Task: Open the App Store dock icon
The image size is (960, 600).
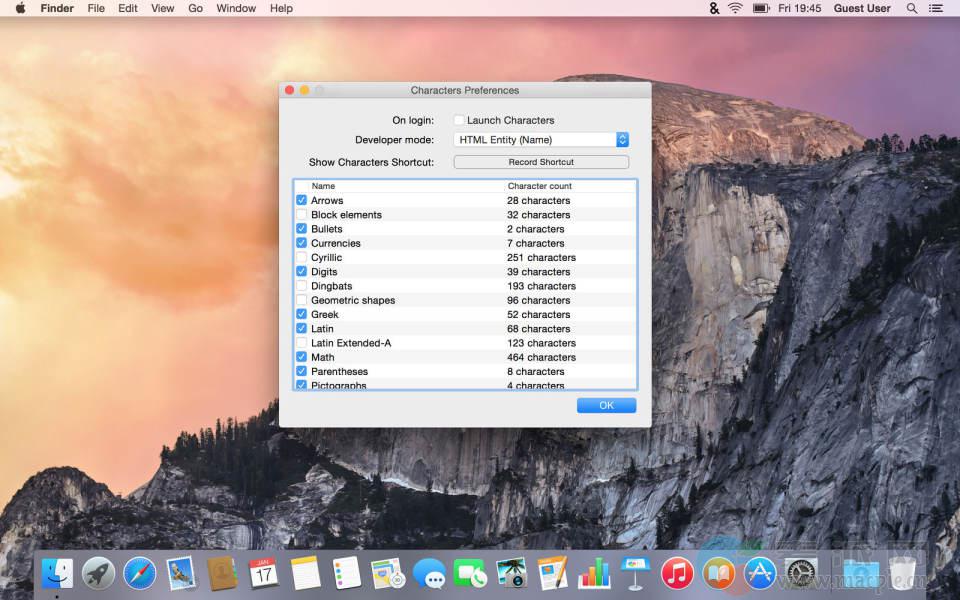Action: click(760, 573)
